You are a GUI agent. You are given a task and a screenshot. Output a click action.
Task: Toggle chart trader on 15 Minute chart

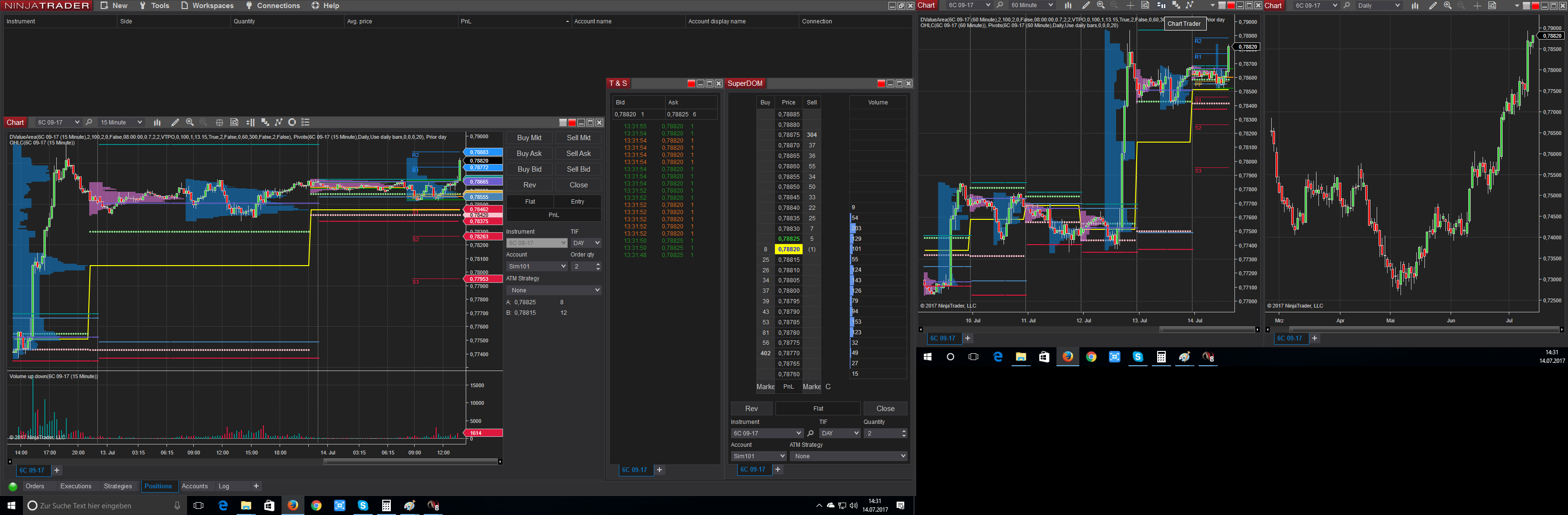tap(250, 122)
